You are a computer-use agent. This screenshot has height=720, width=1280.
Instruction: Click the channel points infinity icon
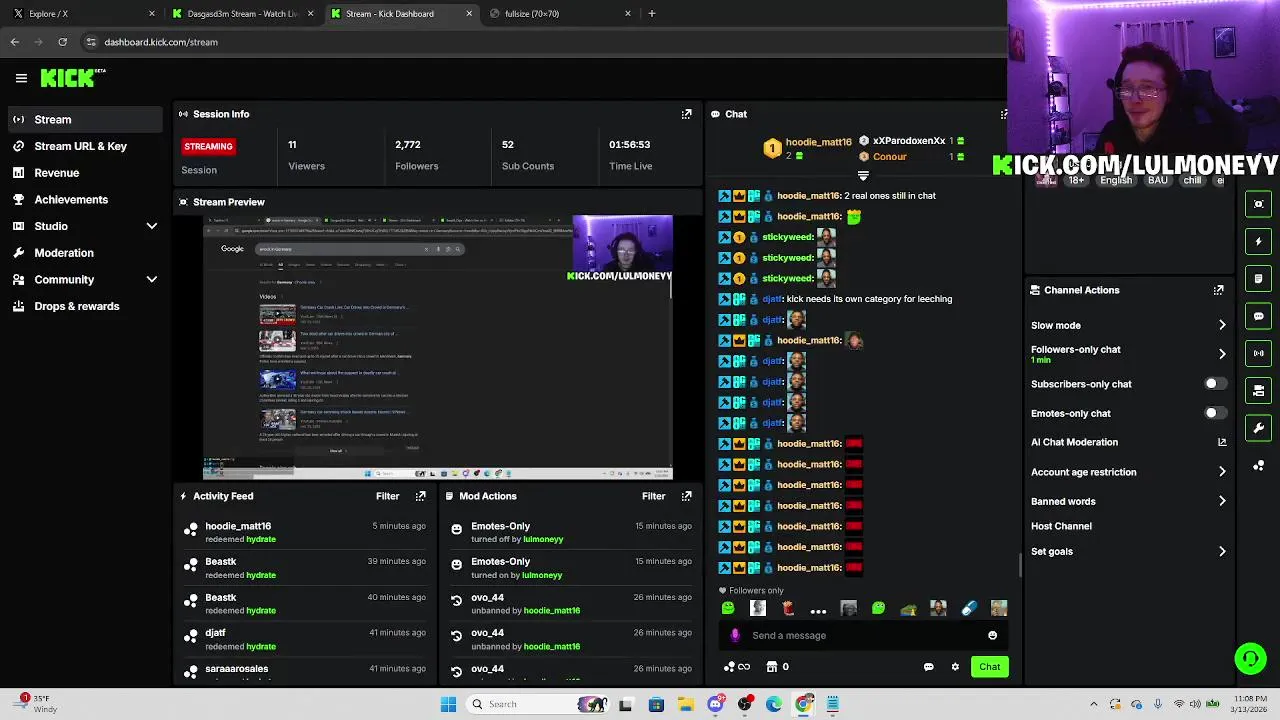click(x=737, y=667)
